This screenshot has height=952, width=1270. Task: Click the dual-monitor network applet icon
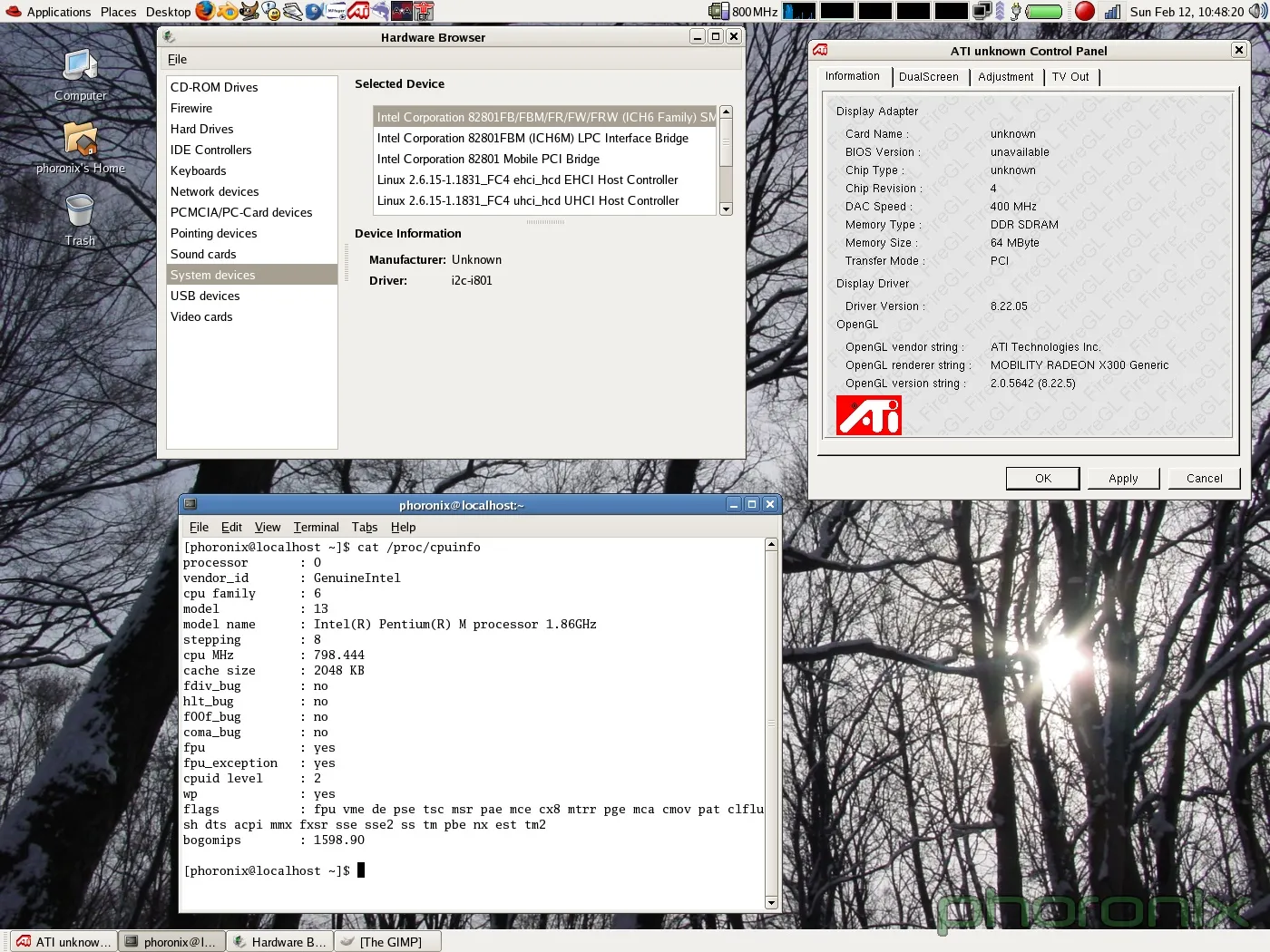pos(982,11)
